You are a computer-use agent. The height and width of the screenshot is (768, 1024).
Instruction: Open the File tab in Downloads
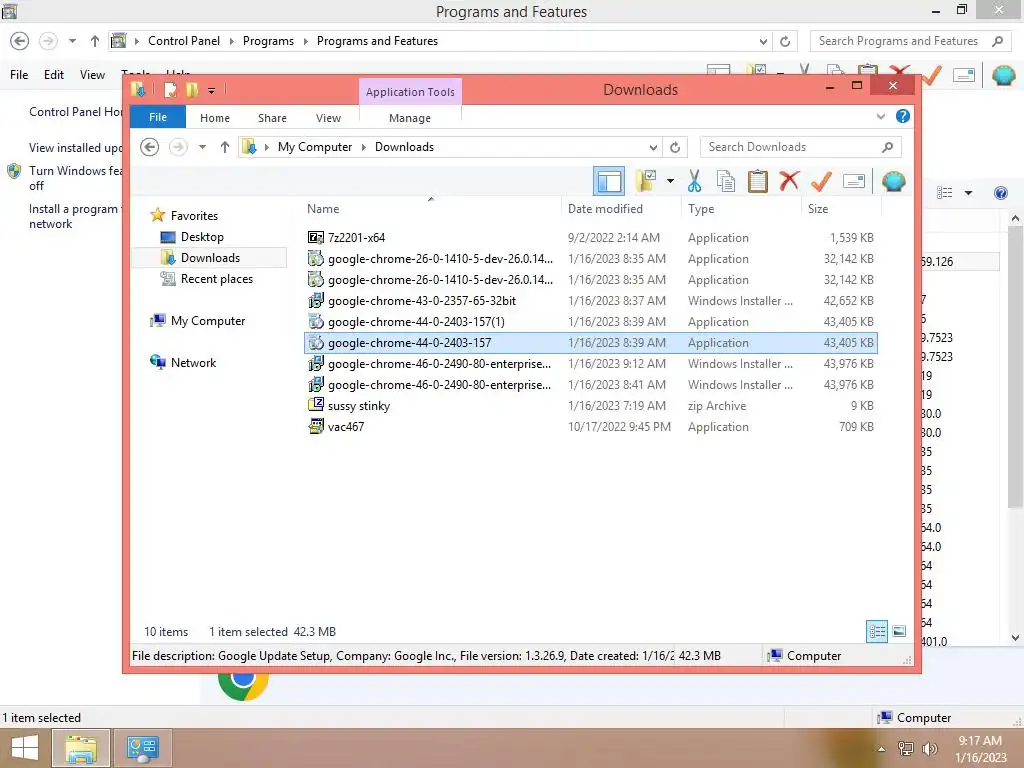click(158, 117)
